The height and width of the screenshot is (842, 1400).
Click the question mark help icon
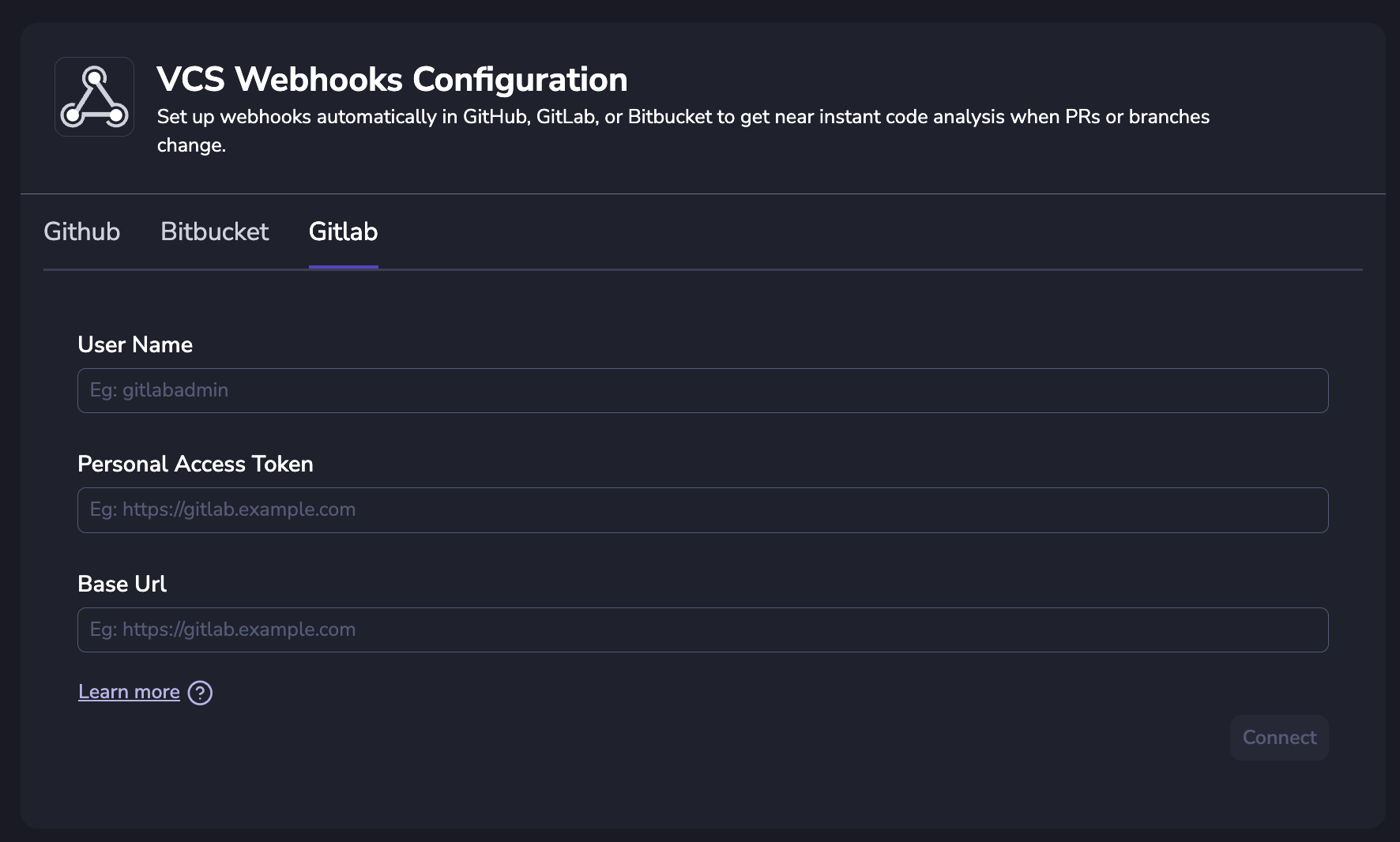coord(200,693)
